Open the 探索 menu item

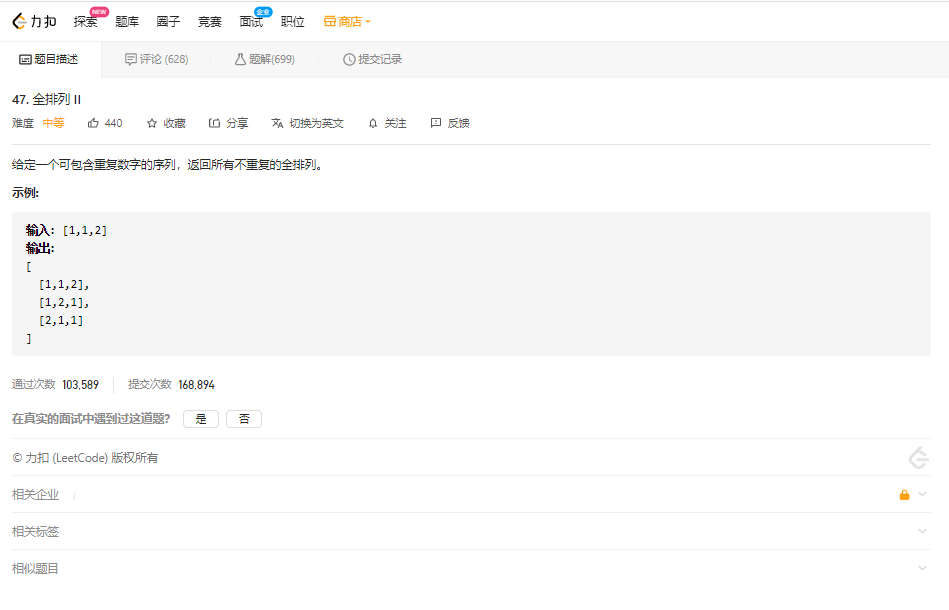click(85, 22)
